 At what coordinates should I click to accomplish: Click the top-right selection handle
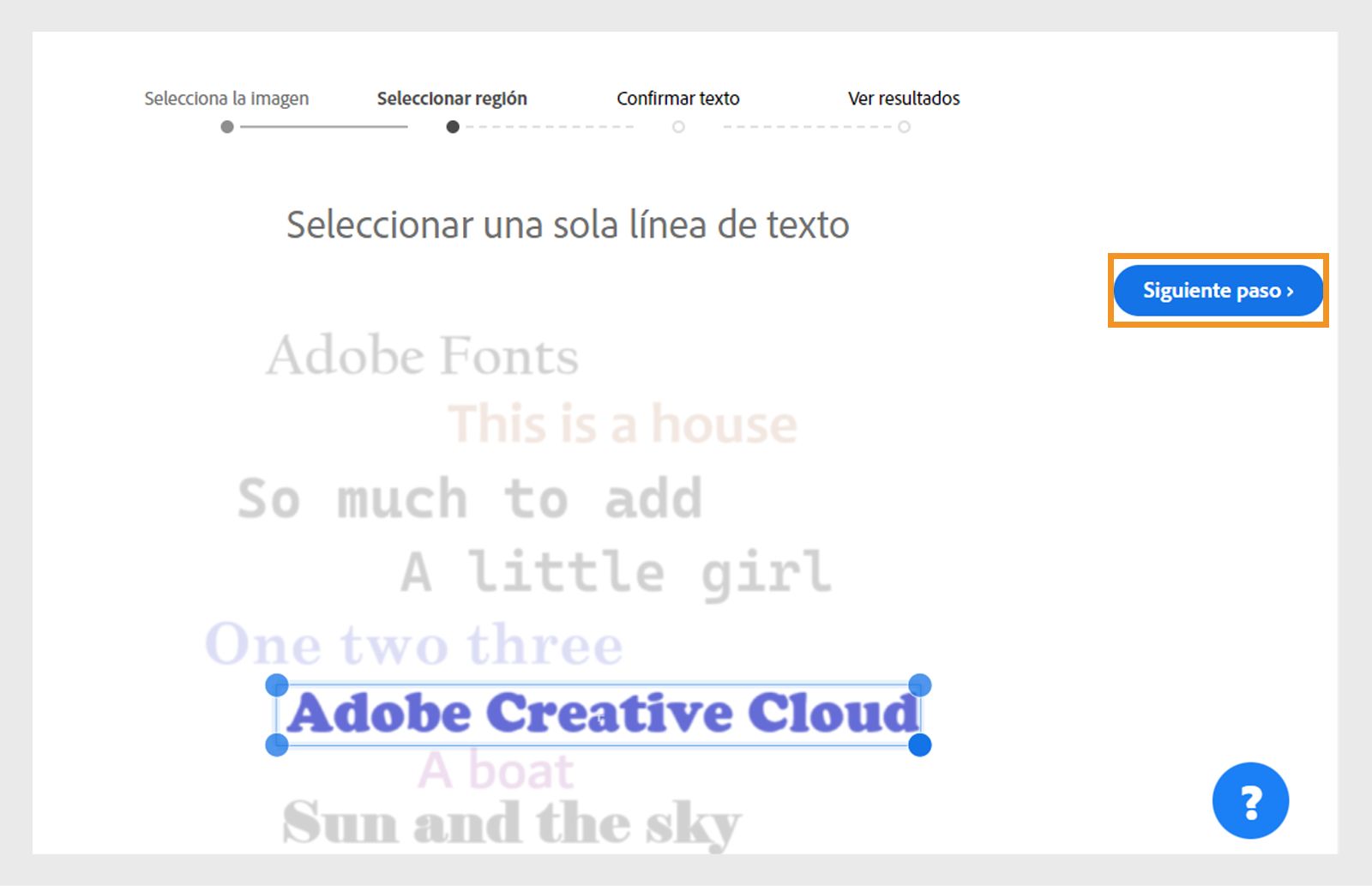[919, 684]
